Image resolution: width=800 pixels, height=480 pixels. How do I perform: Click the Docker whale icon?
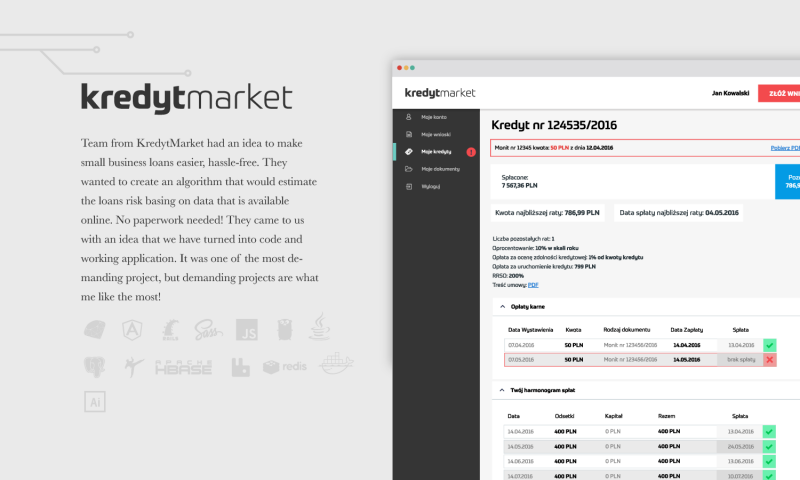[336, 363]
